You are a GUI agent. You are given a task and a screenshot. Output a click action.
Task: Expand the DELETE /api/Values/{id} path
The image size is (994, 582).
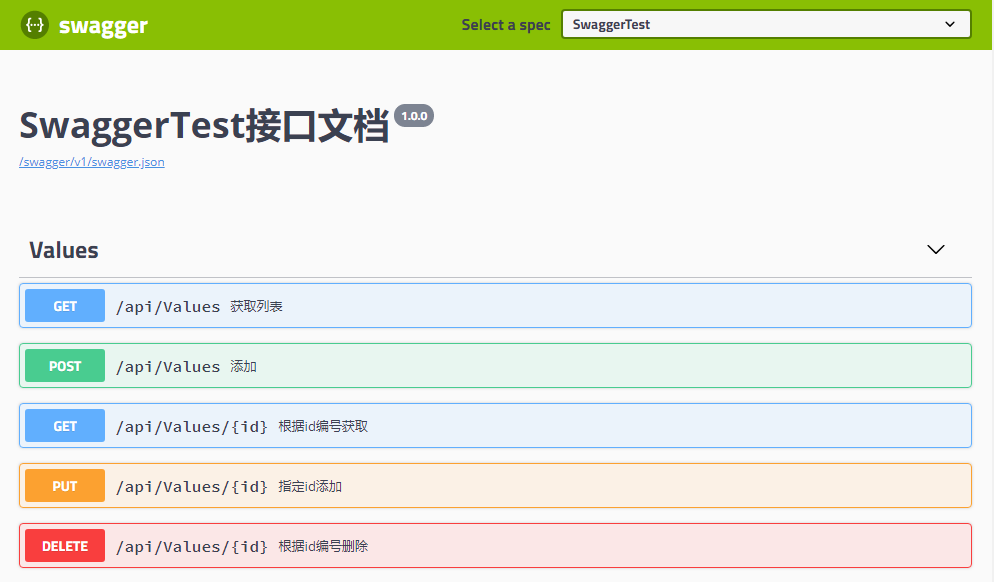point(192,547)
